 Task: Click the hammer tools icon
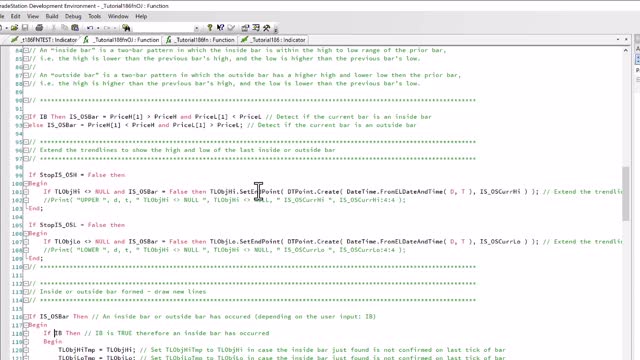[x=267, y=28]
